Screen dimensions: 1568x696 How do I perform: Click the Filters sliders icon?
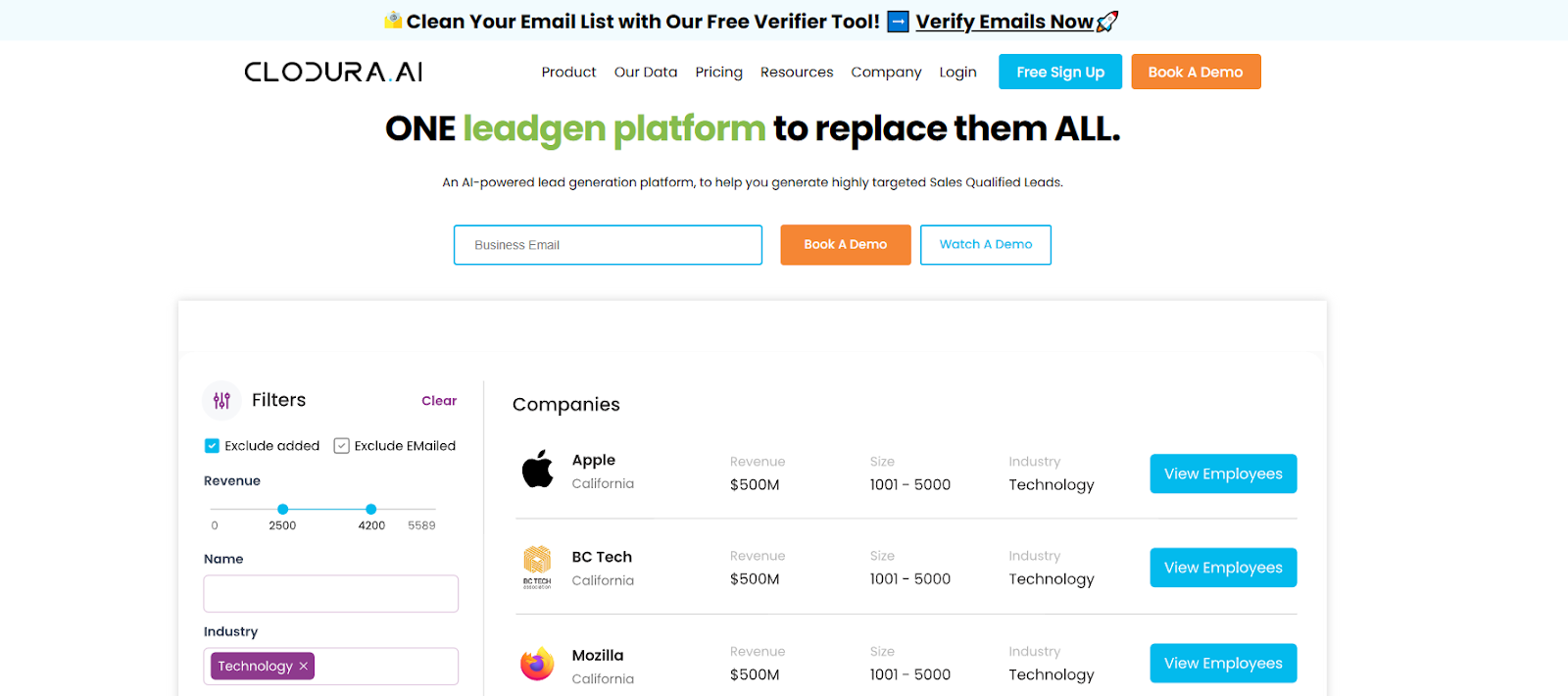[221, 400]
